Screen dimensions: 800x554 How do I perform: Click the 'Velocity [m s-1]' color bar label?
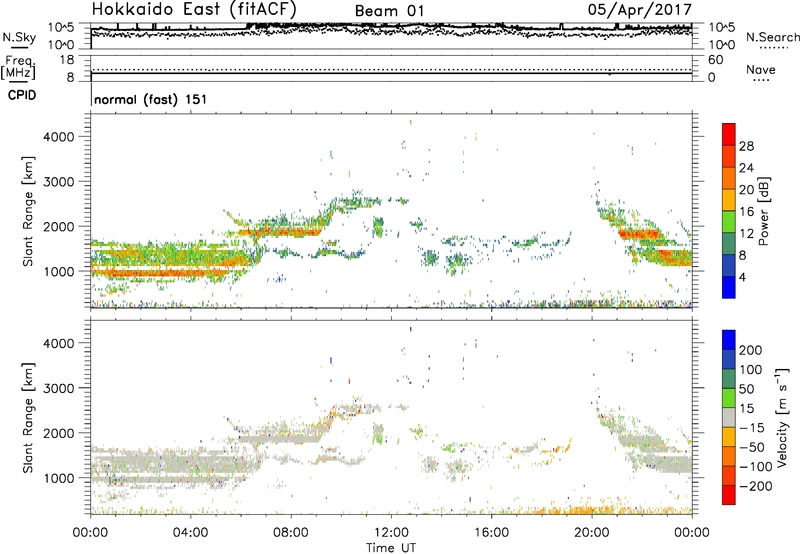click(x=782, y=417)
